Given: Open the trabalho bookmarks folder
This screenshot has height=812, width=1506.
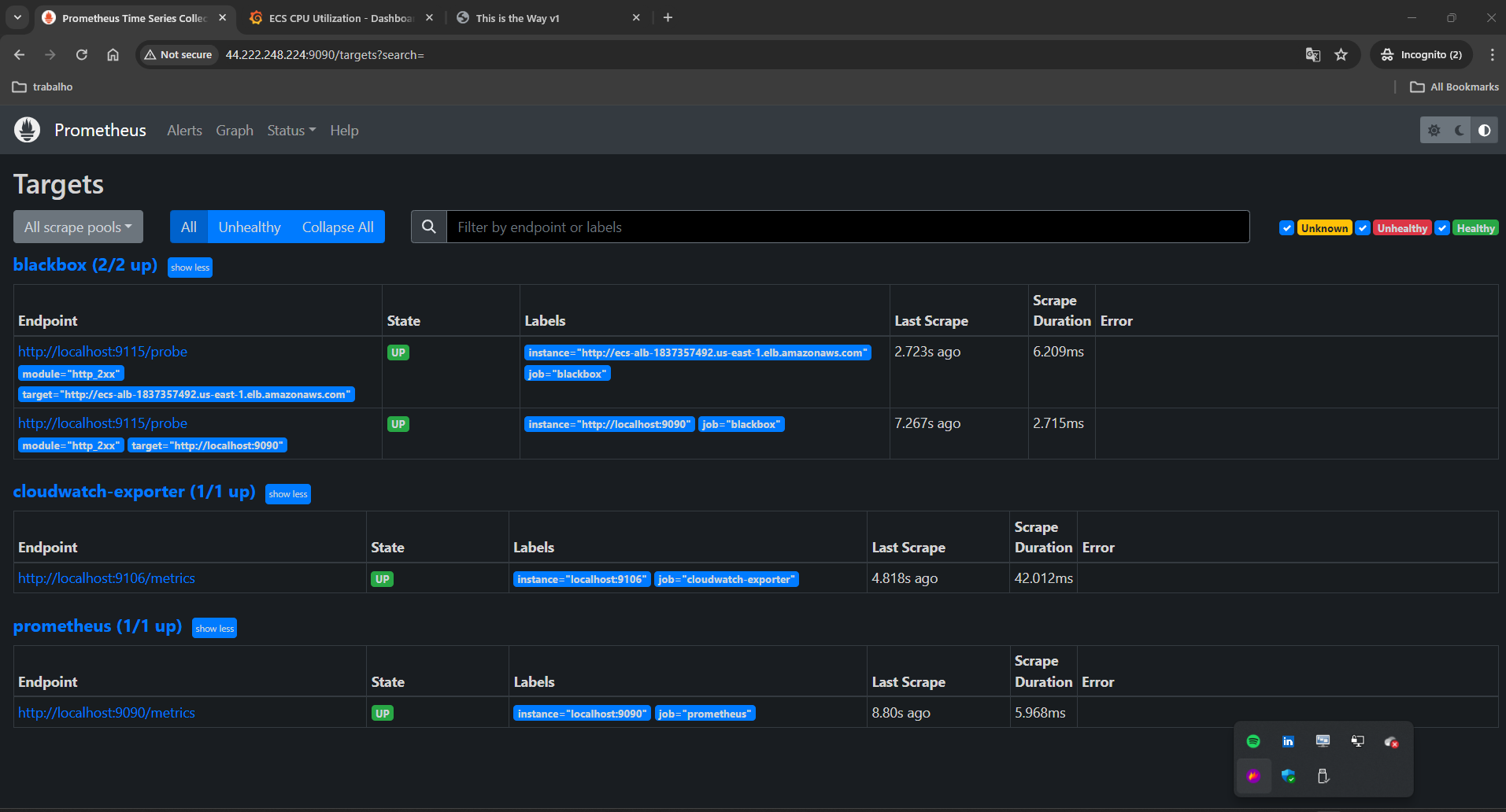Looking at the screenshot, I should [43, 87].
